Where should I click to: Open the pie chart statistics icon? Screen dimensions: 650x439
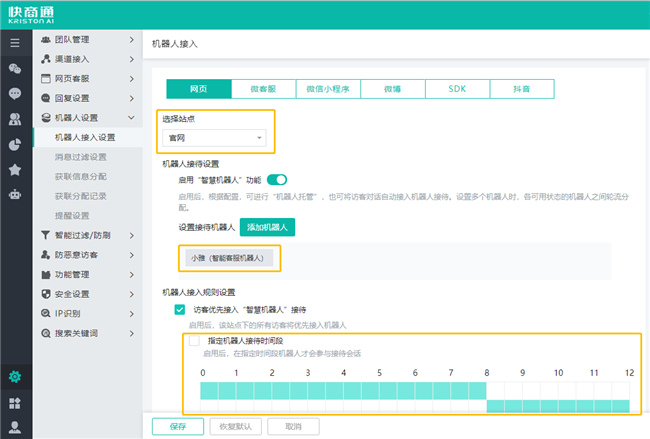tap(14, 144)
